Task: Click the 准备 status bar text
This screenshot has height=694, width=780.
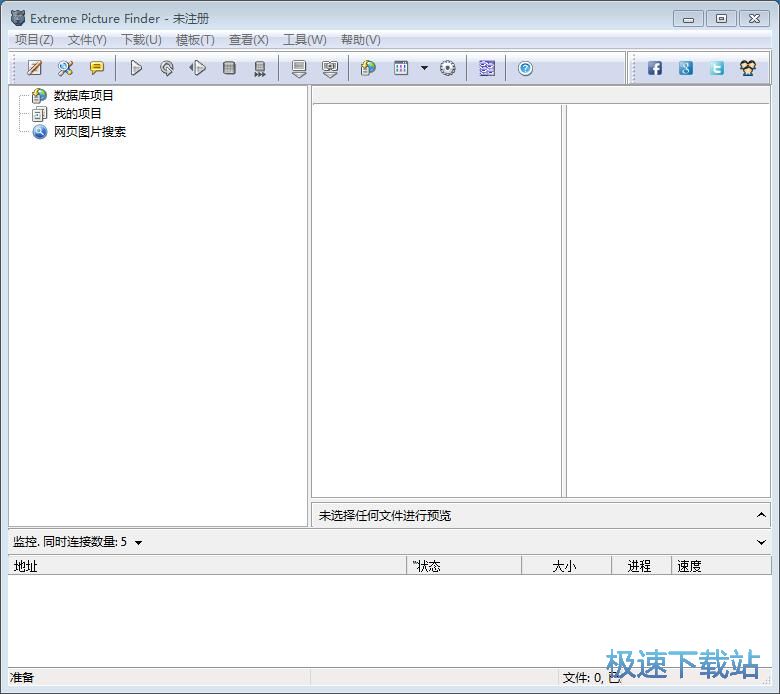Action: [22, 677]
